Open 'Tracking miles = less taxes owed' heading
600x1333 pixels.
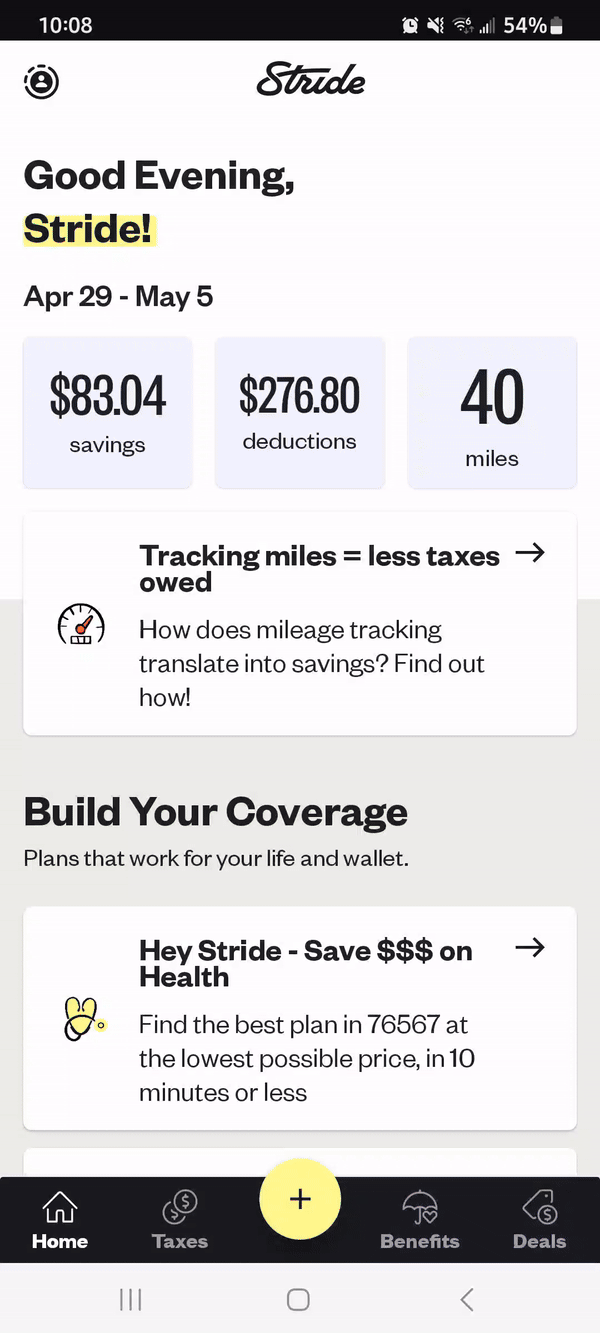[319, 568]
